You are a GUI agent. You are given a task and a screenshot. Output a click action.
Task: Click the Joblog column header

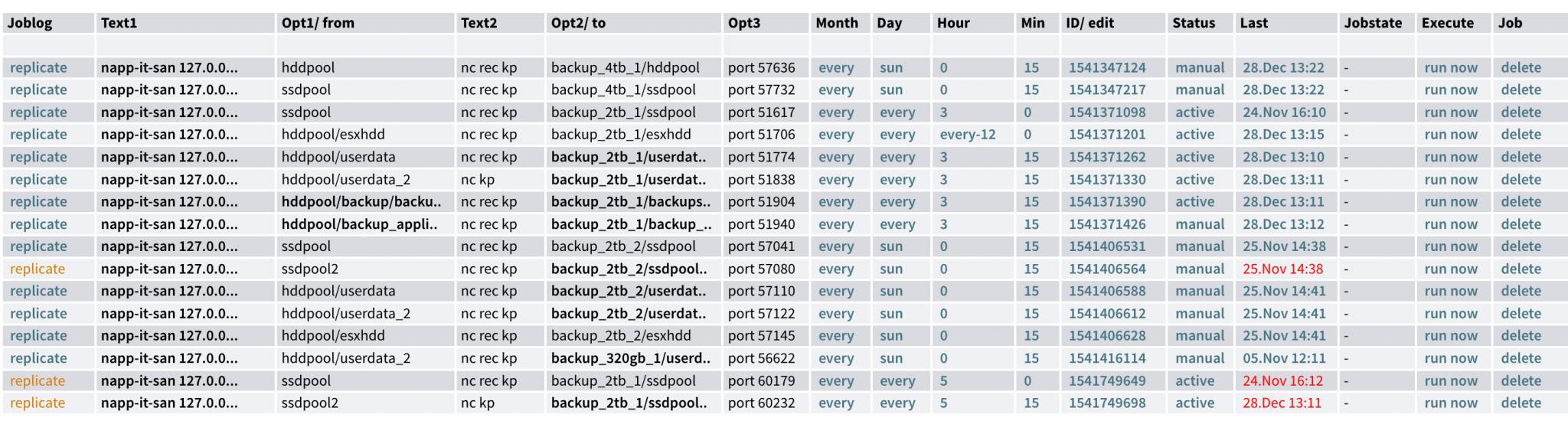(x=30, y=23)
